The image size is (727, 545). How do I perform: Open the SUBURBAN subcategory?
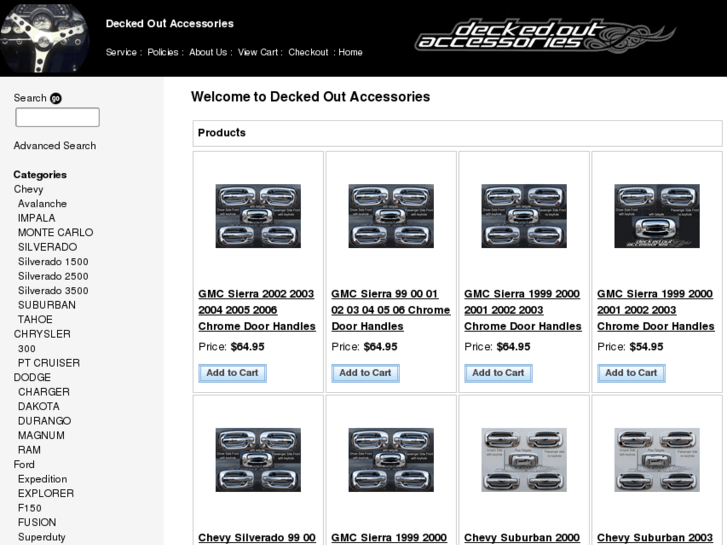[47, 305]
